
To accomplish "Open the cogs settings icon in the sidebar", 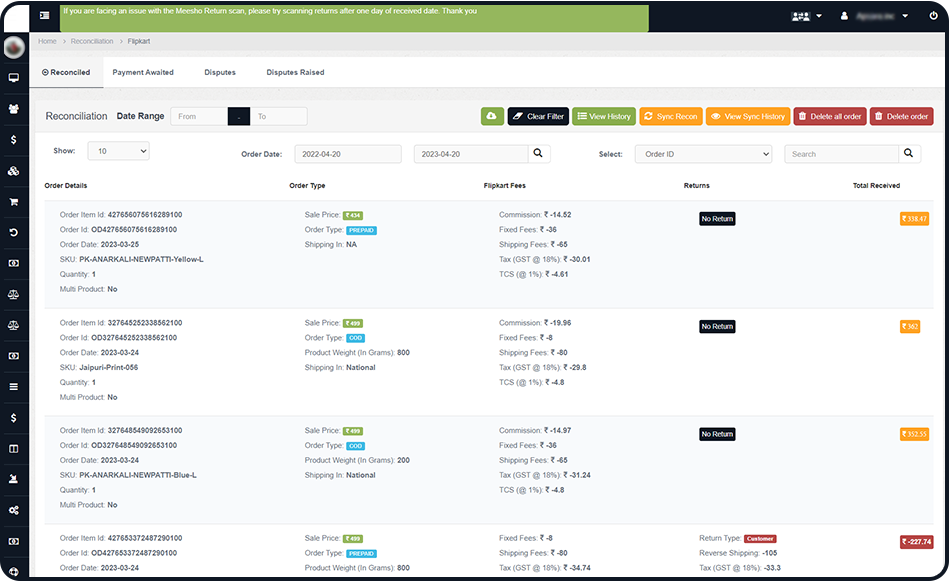I will [x=14, y=511].
